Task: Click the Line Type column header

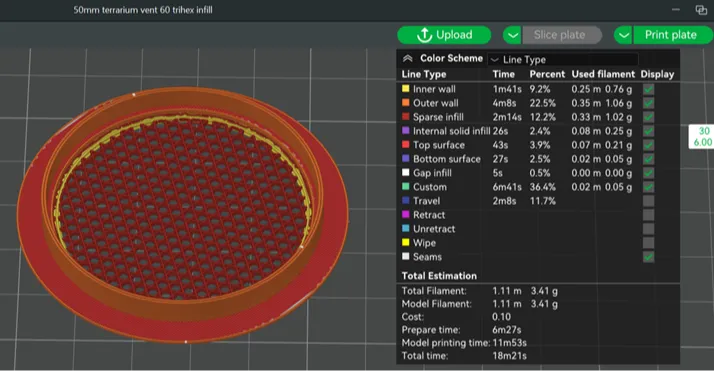Action: pos(424,74)
